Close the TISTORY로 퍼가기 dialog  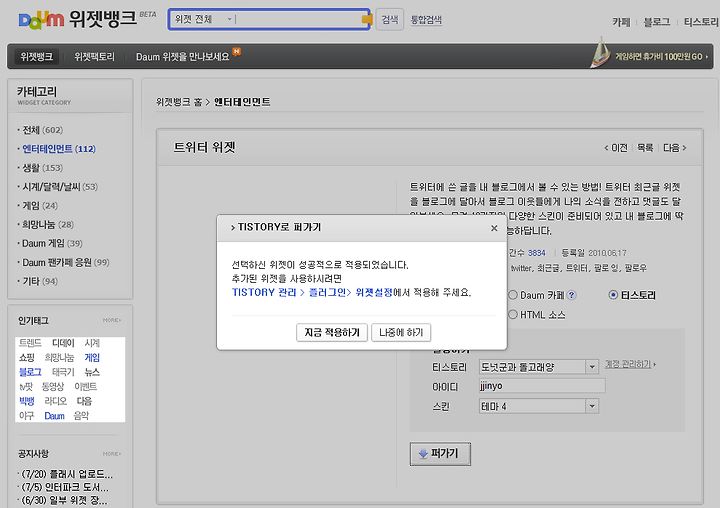click(x=494, y=228)
